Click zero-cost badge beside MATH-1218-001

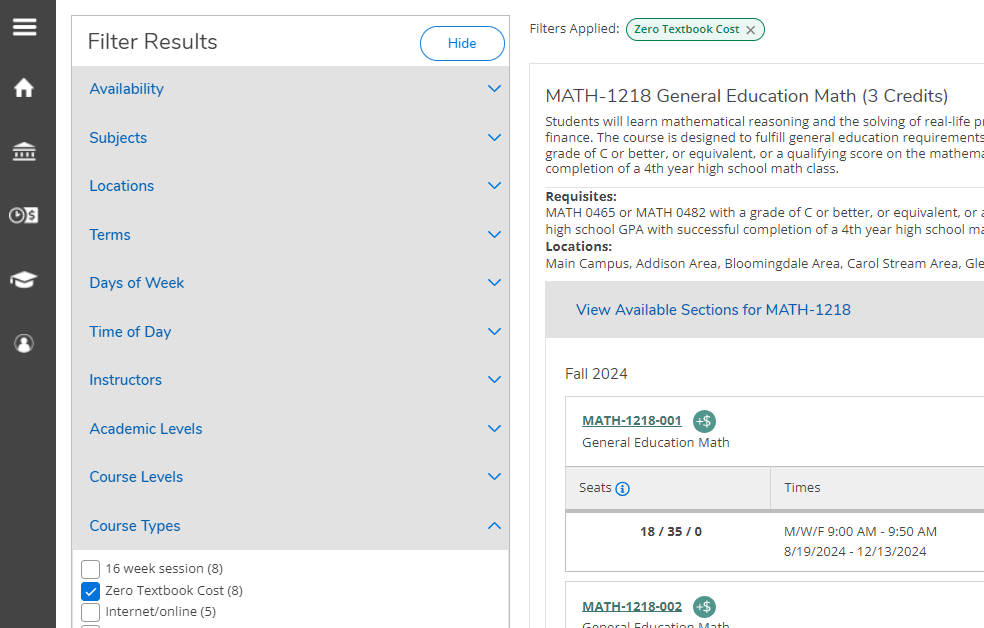[704, 422]
